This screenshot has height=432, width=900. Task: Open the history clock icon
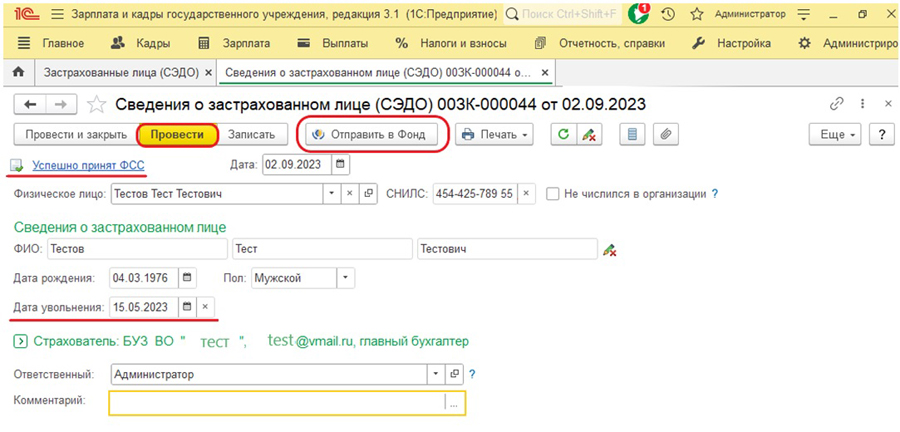tap(668, 15)
